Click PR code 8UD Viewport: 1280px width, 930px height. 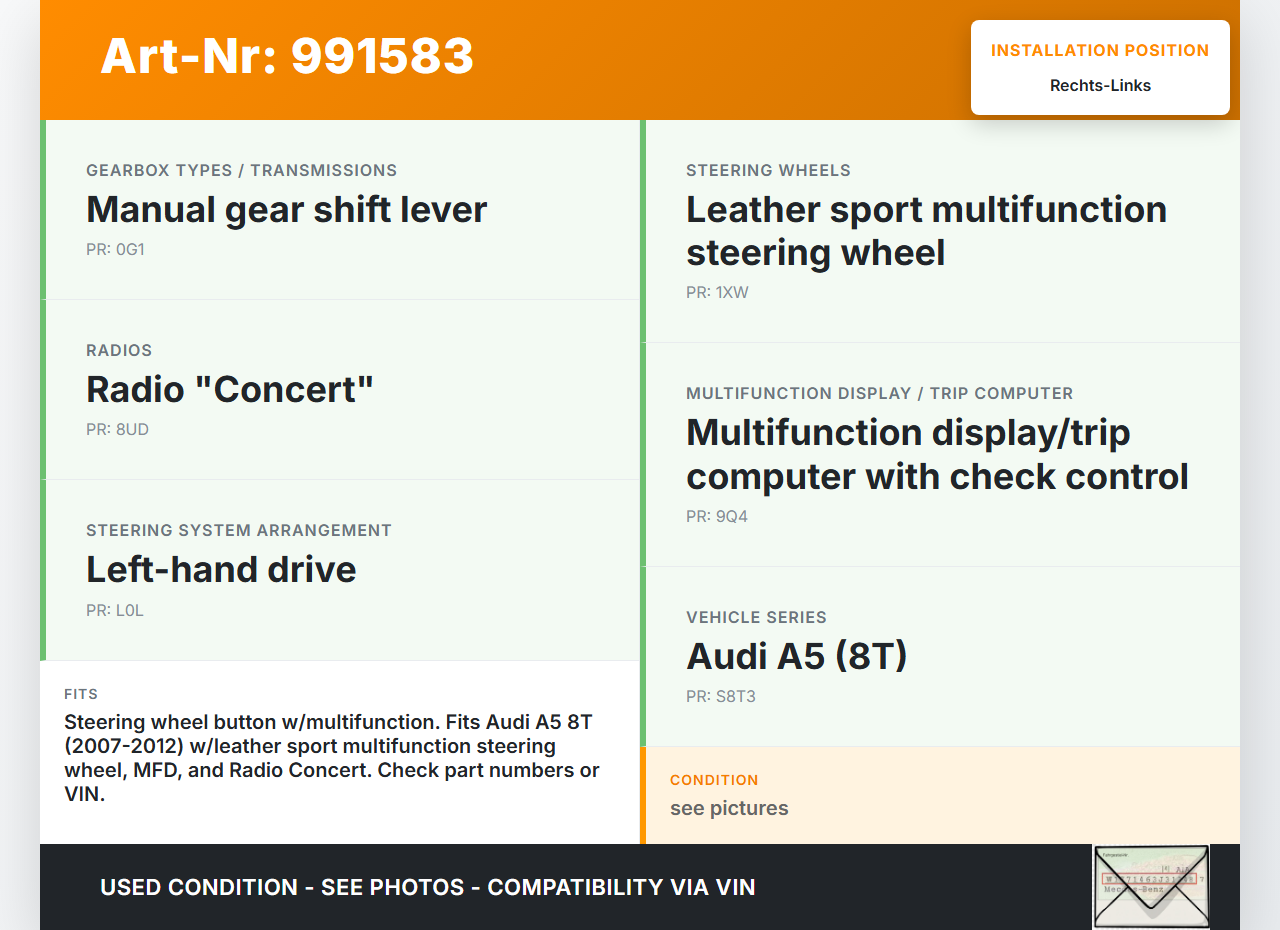[117, 430]
